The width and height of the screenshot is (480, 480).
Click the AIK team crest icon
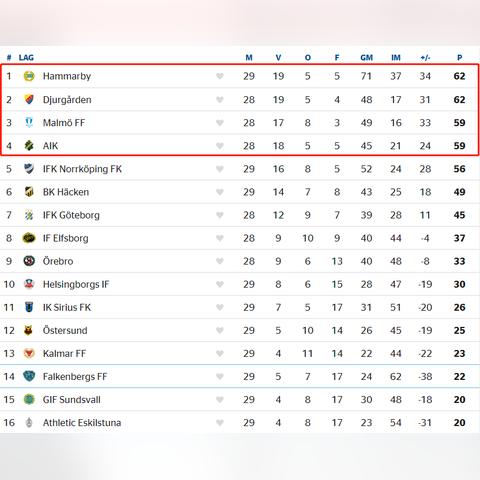click(29, 146)
